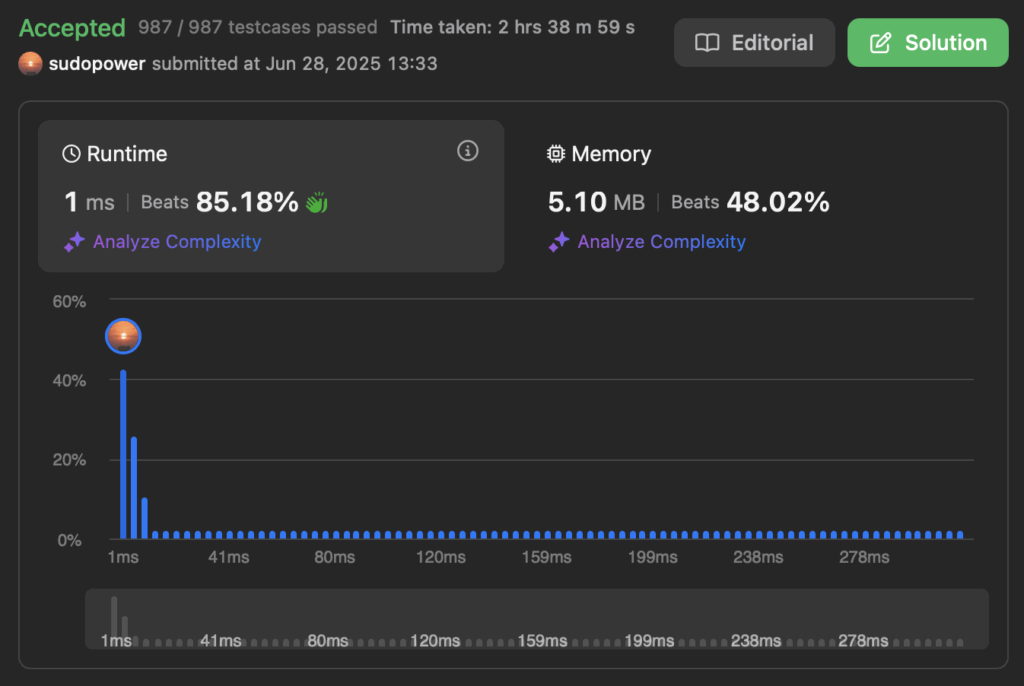
Task: Click the sparkle icon under Runtime
Action: [74, 242]
